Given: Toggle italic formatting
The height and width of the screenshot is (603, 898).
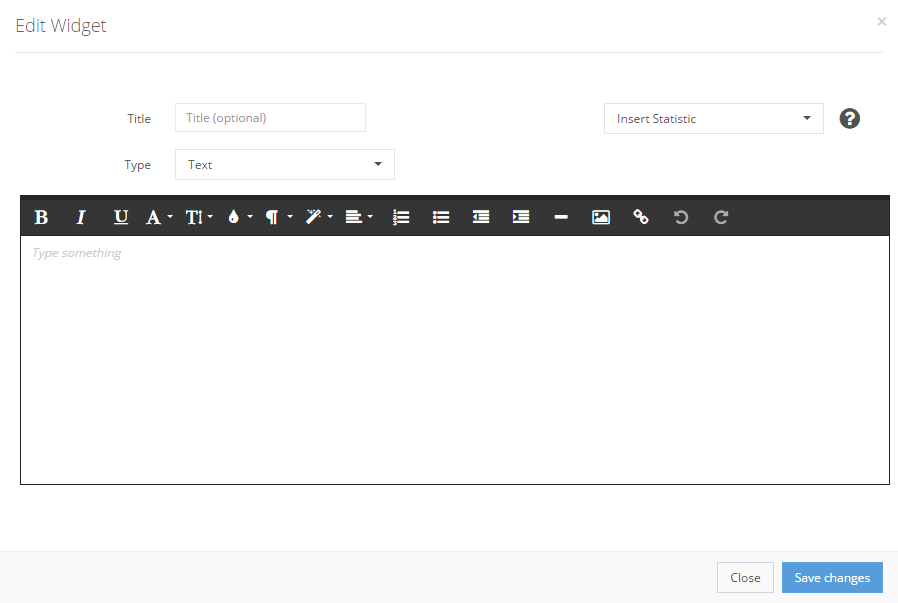Looking at the screenshot, I should pyautogui.click(x=81, y=217).
